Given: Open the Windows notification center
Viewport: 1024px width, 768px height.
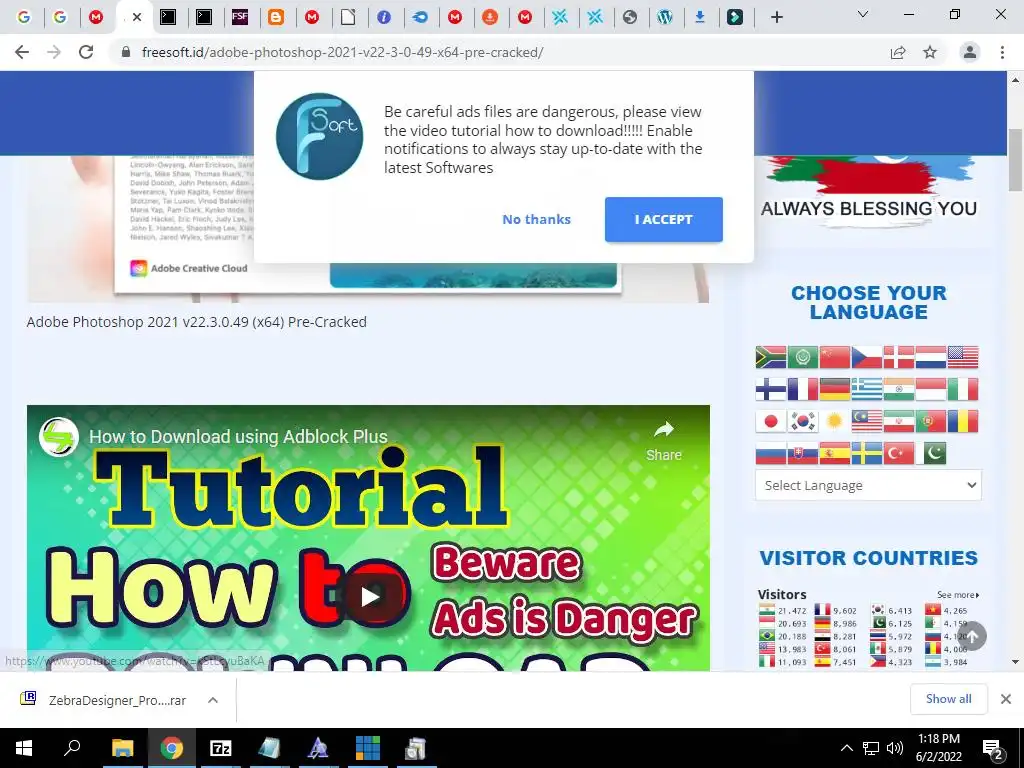Looking at the screenshot, I should coord(992,748).
